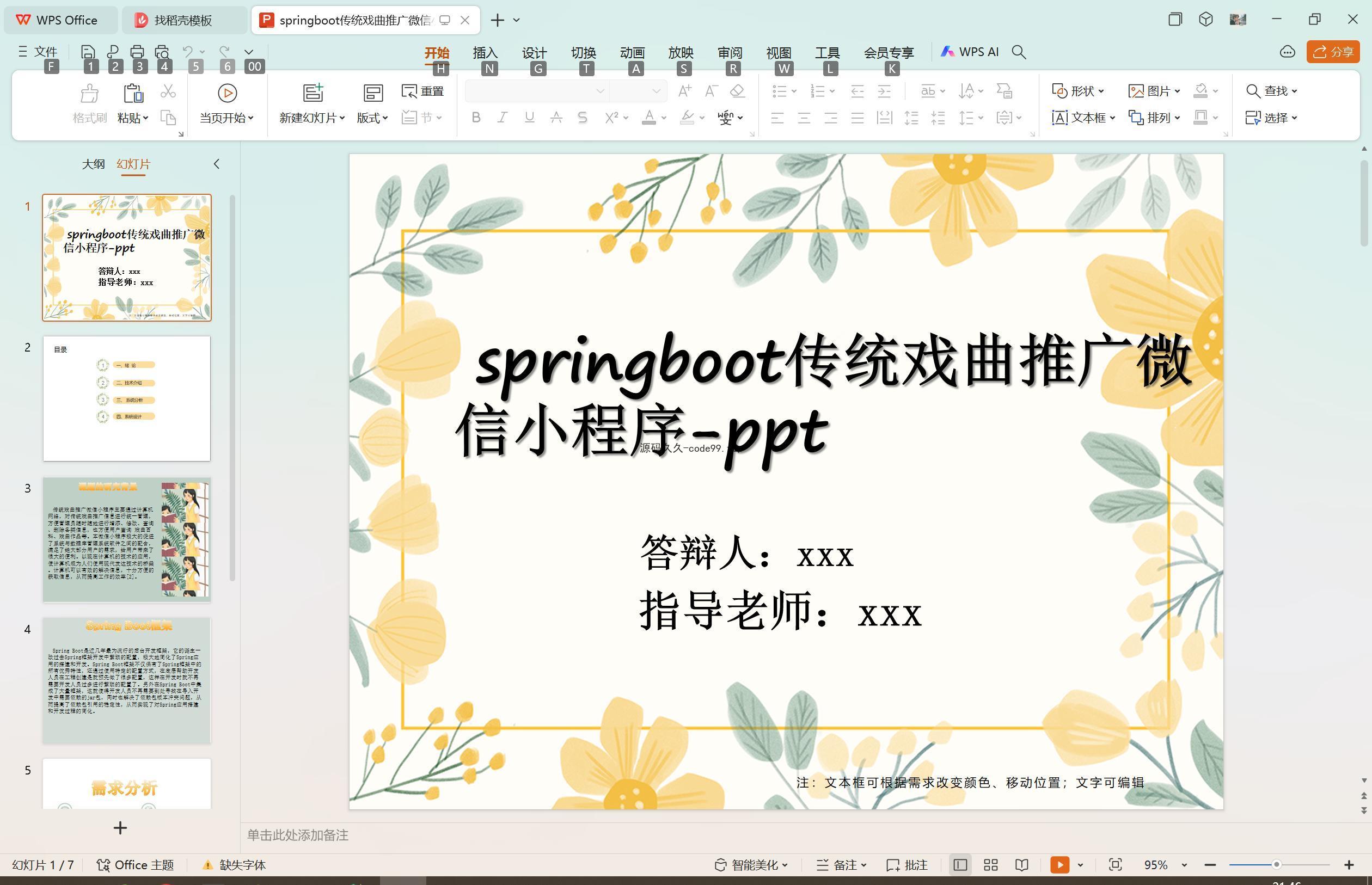This screenshot has width=1372, height=885.
Task: Toggle strikethrough formatting
Action: pos(556,118)
